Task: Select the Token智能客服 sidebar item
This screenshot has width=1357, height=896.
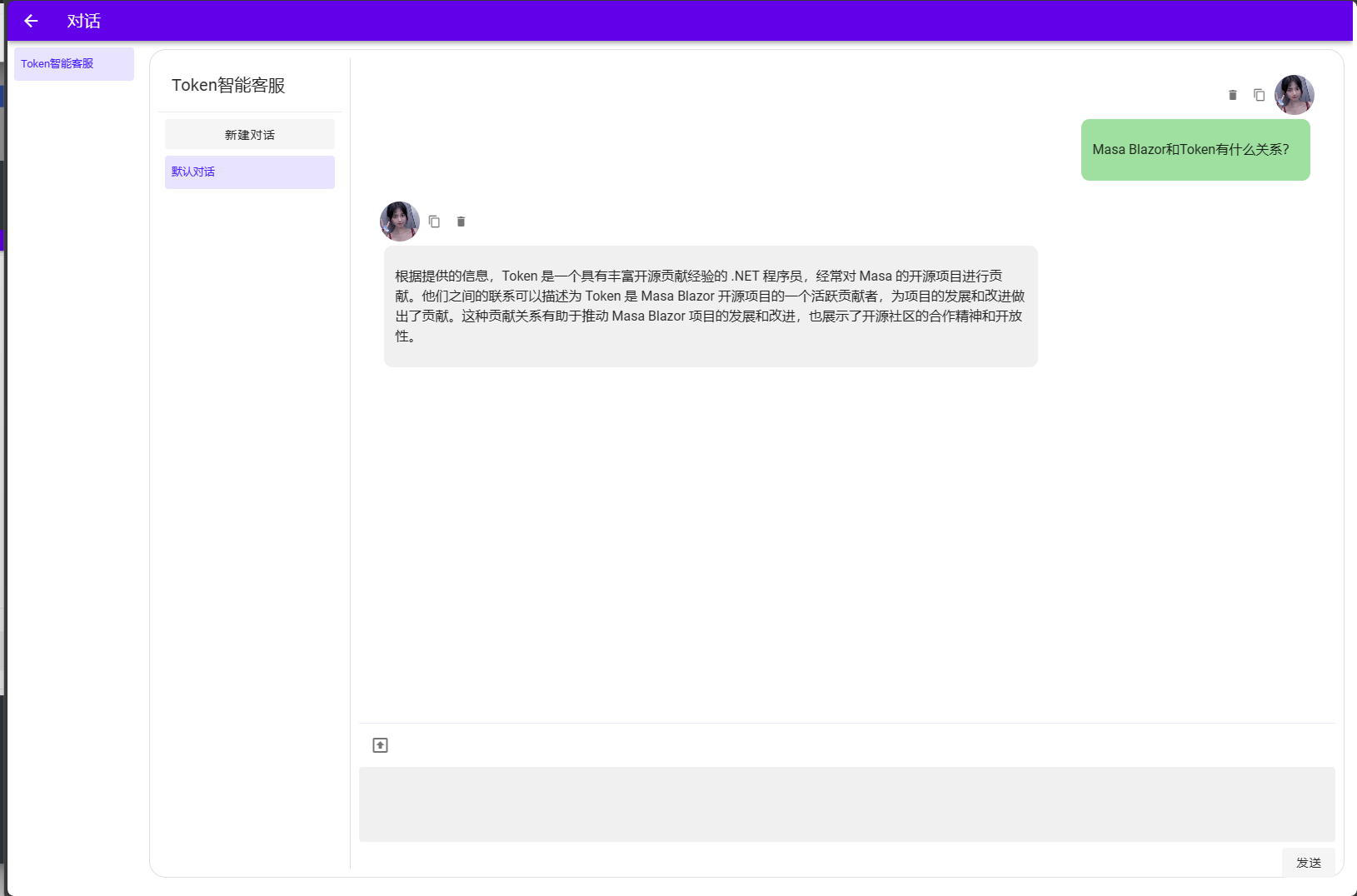Action: coord(74,64)
